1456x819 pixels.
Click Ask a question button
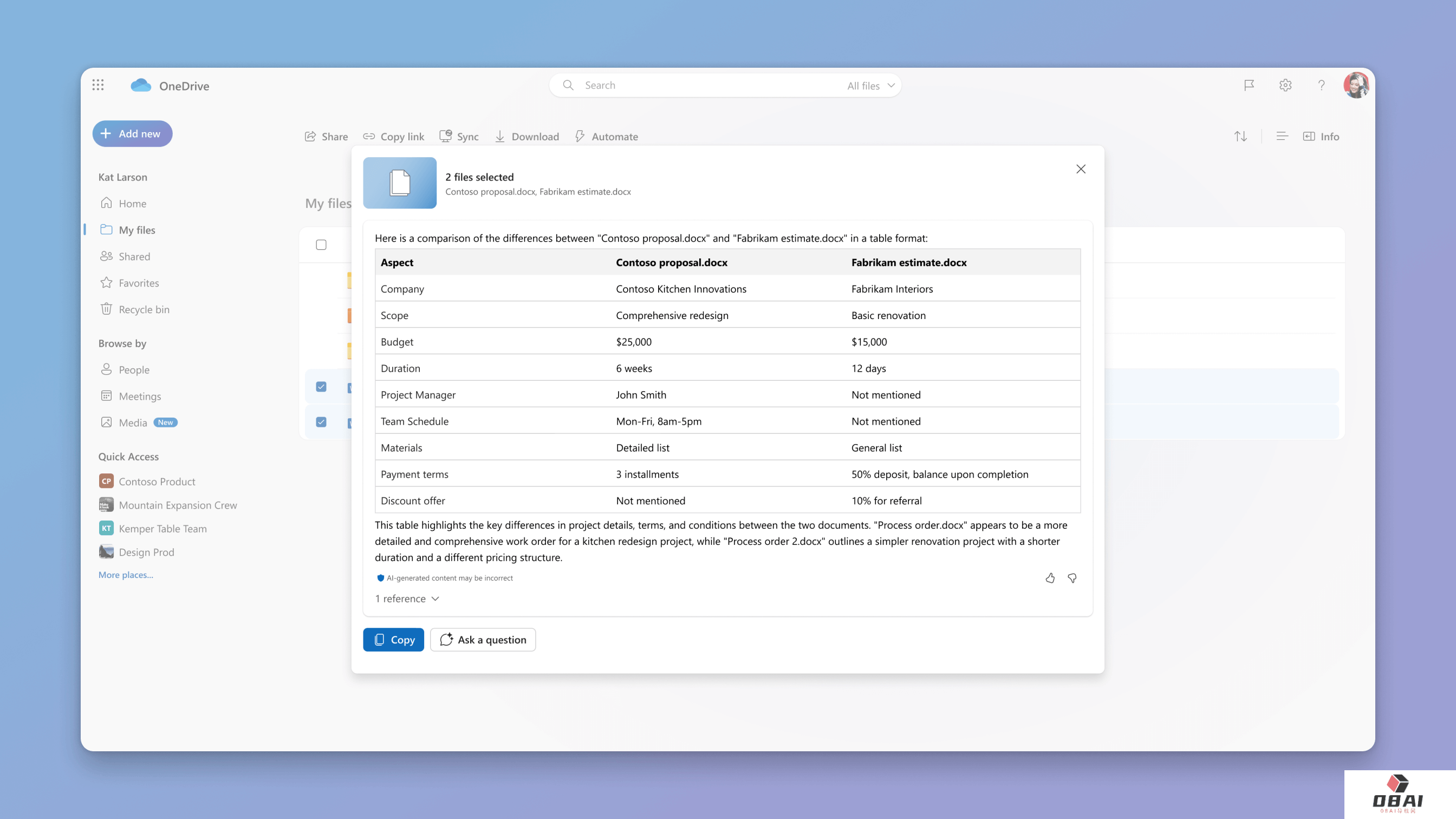(483, 640)
